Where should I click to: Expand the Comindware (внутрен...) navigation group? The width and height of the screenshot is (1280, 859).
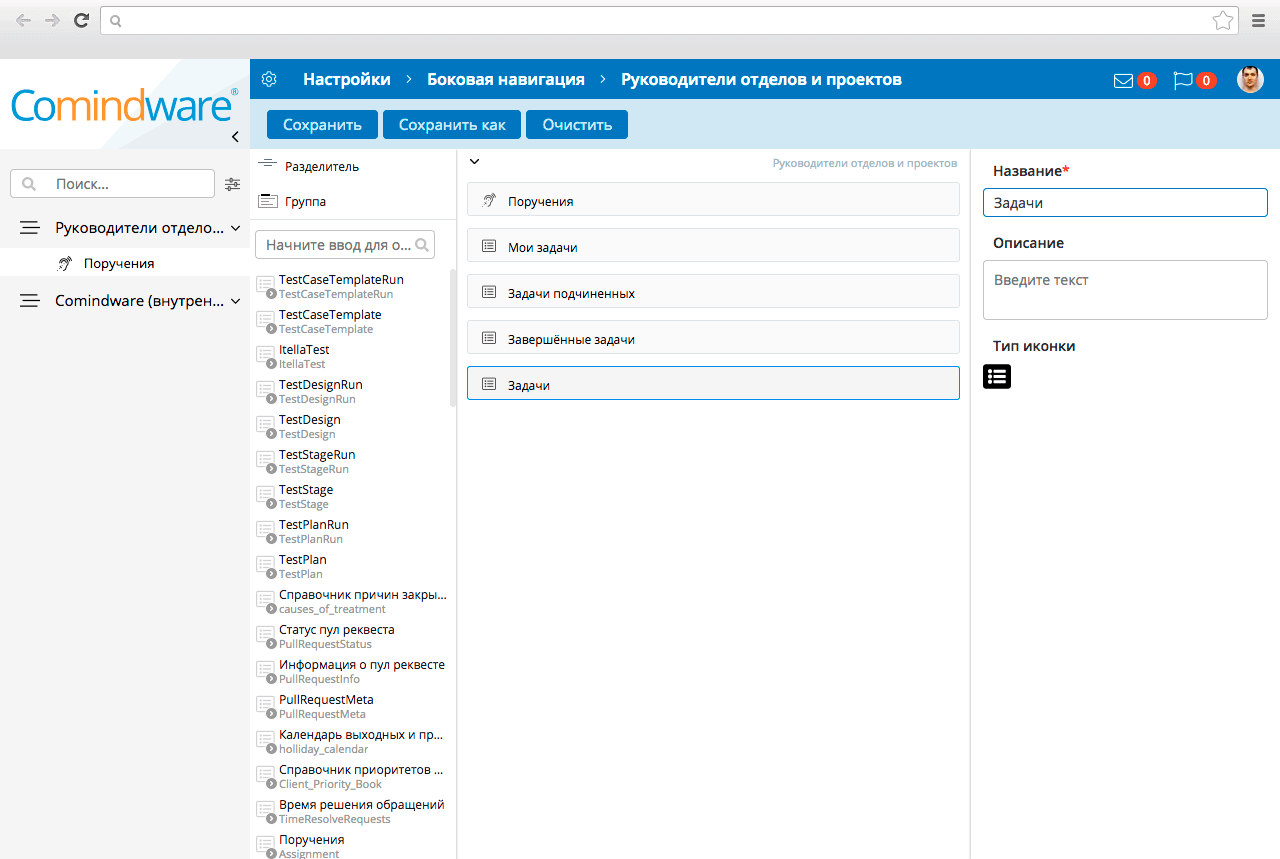[236, 299]
